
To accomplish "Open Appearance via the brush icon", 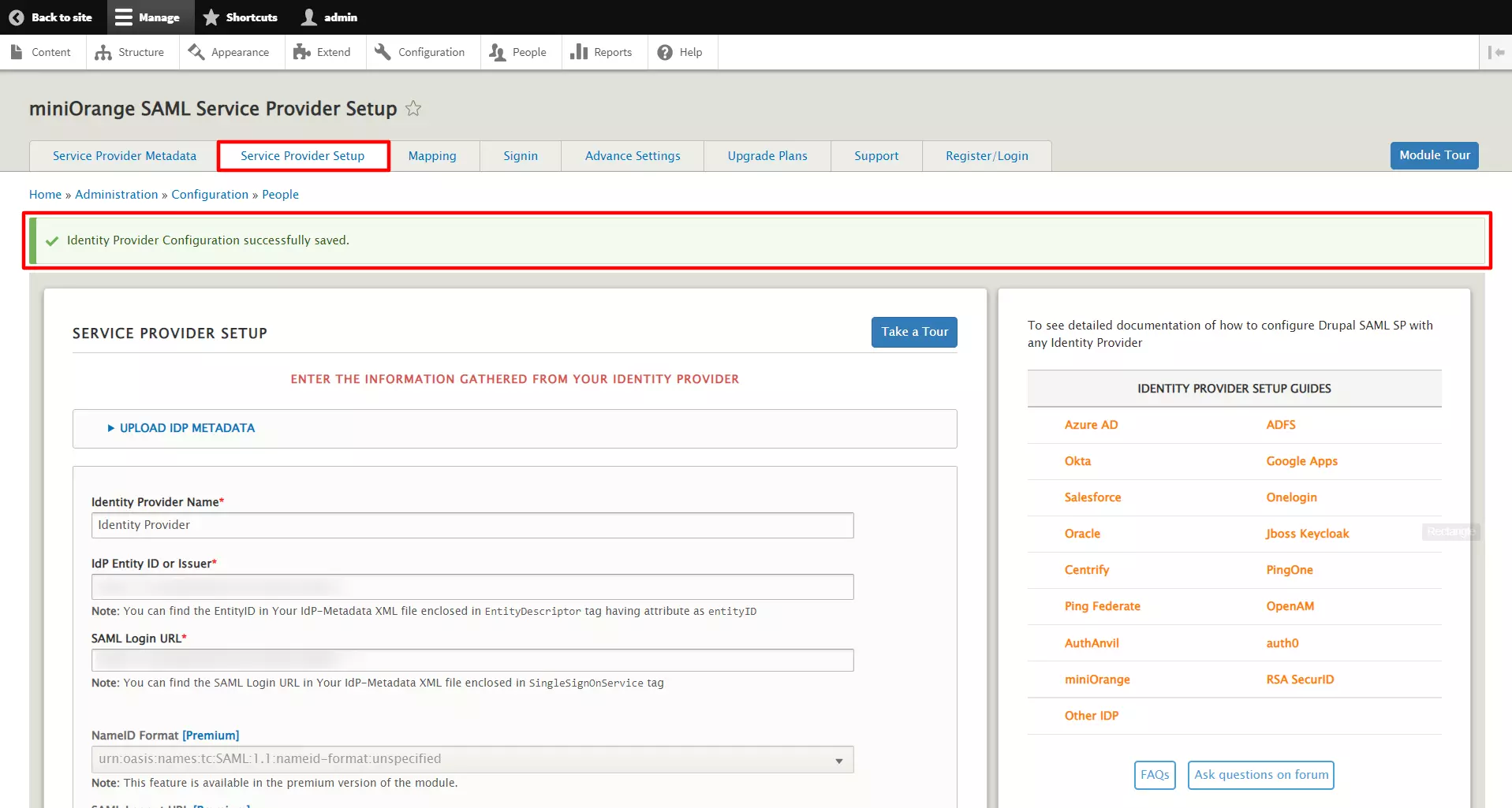I will [196, 52].
